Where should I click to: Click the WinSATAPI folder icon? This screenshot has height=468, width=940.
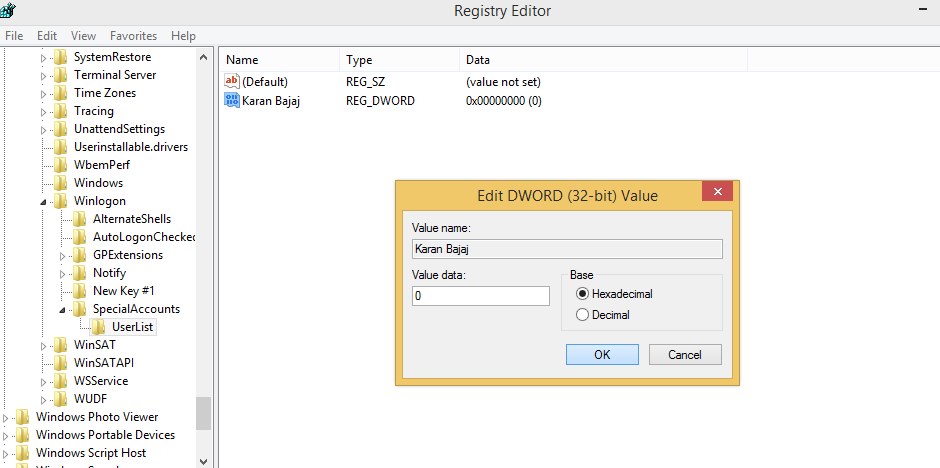[60, 363]
